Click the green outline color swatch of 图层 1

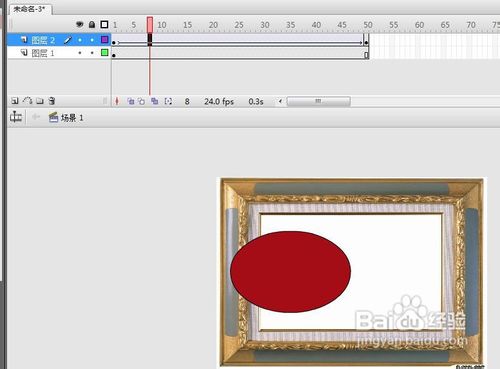pyautogui.click(x=105, y=52)
